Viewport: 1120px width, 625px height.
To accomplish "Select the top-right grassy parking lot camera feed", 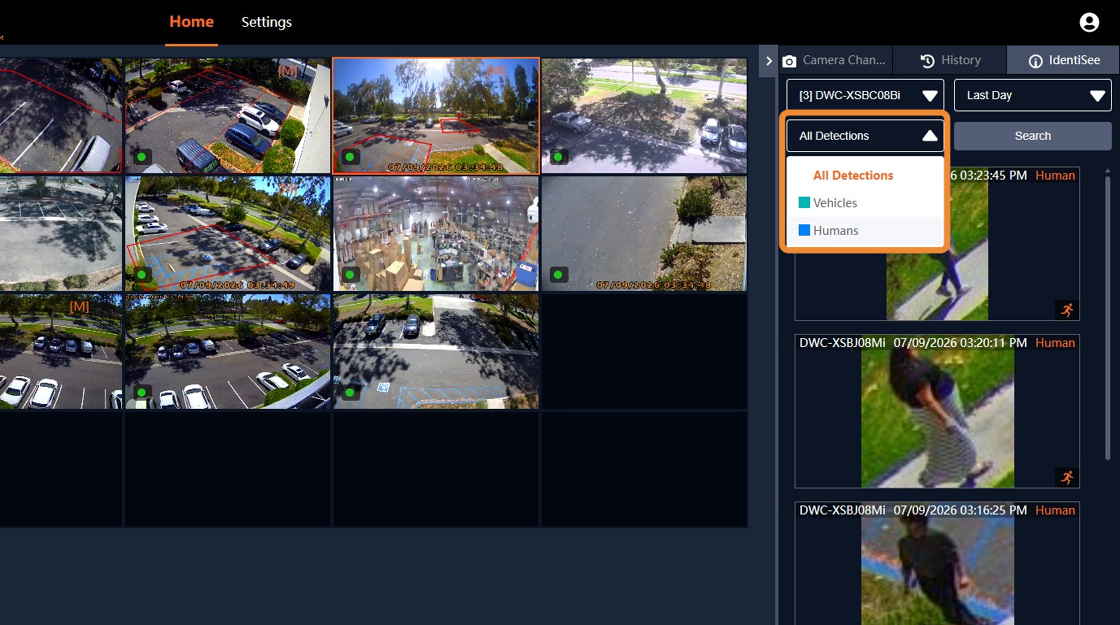I will click(644, 116).
